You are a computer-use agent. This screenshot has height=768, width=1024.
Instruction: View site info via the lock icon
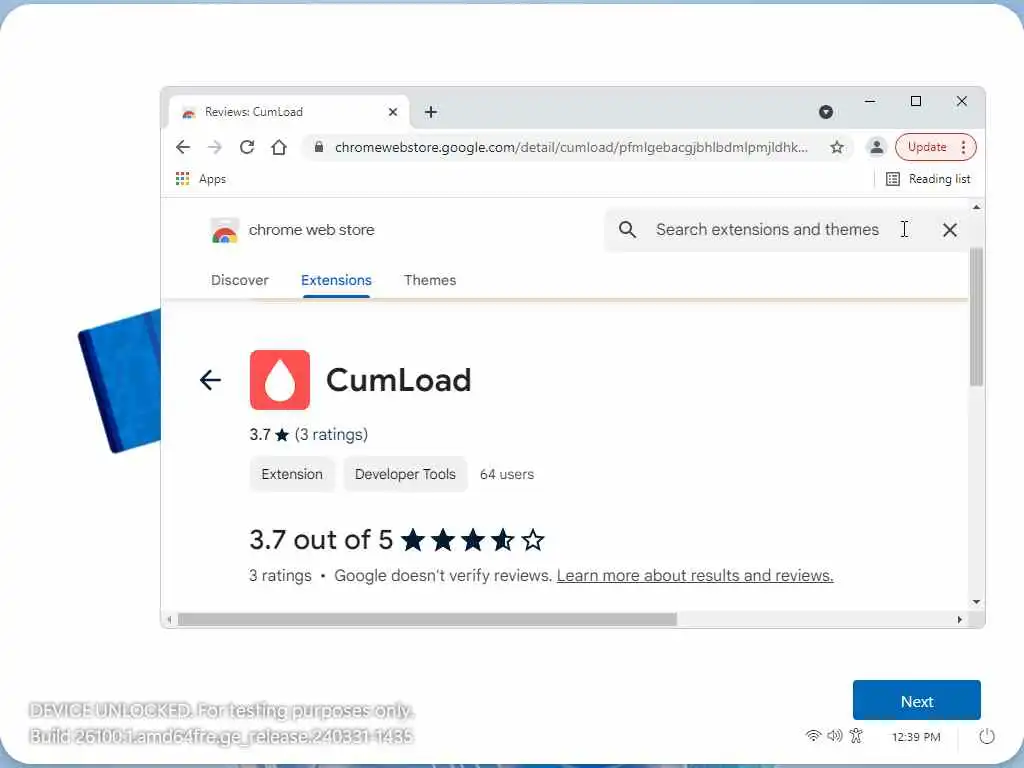tap(319, 147)
